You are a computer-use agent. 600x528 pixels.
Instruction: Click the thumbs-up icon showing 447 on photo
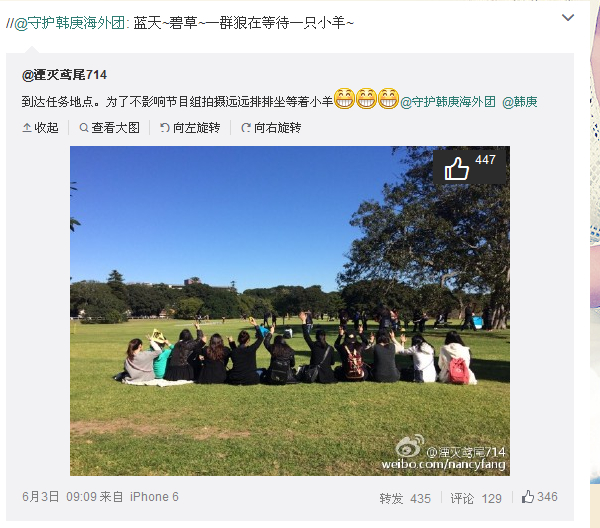click(x=457, y=168)
